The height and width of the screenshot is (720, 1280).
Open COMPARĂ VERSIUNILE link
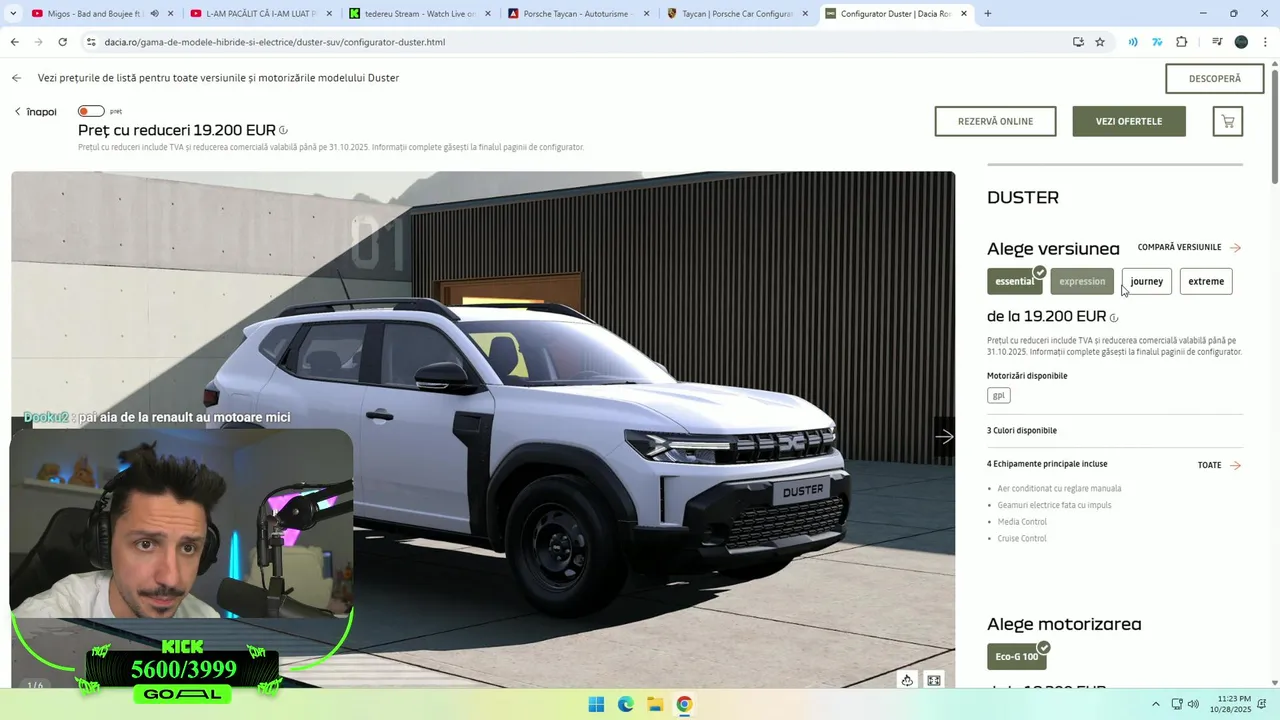tap(1189, 247)
